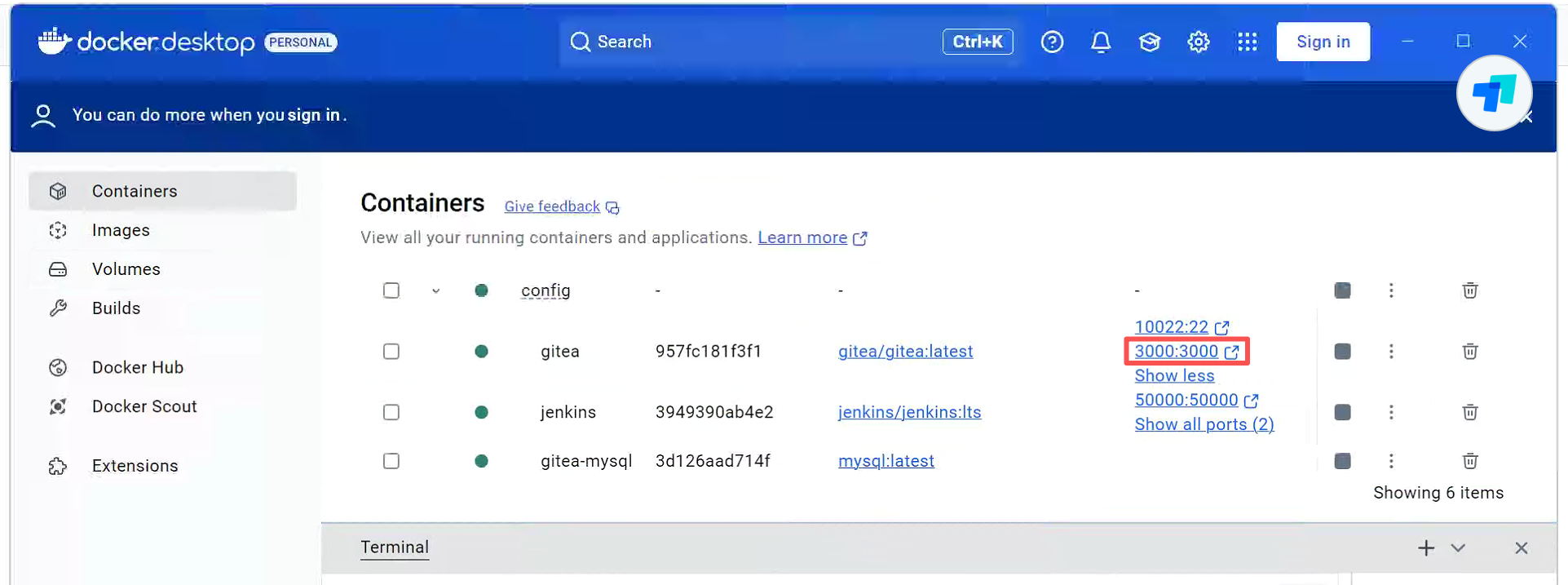The image size is (1568, 585).
Task: Delete the gitea container
Action: [x=1470, y=352]
